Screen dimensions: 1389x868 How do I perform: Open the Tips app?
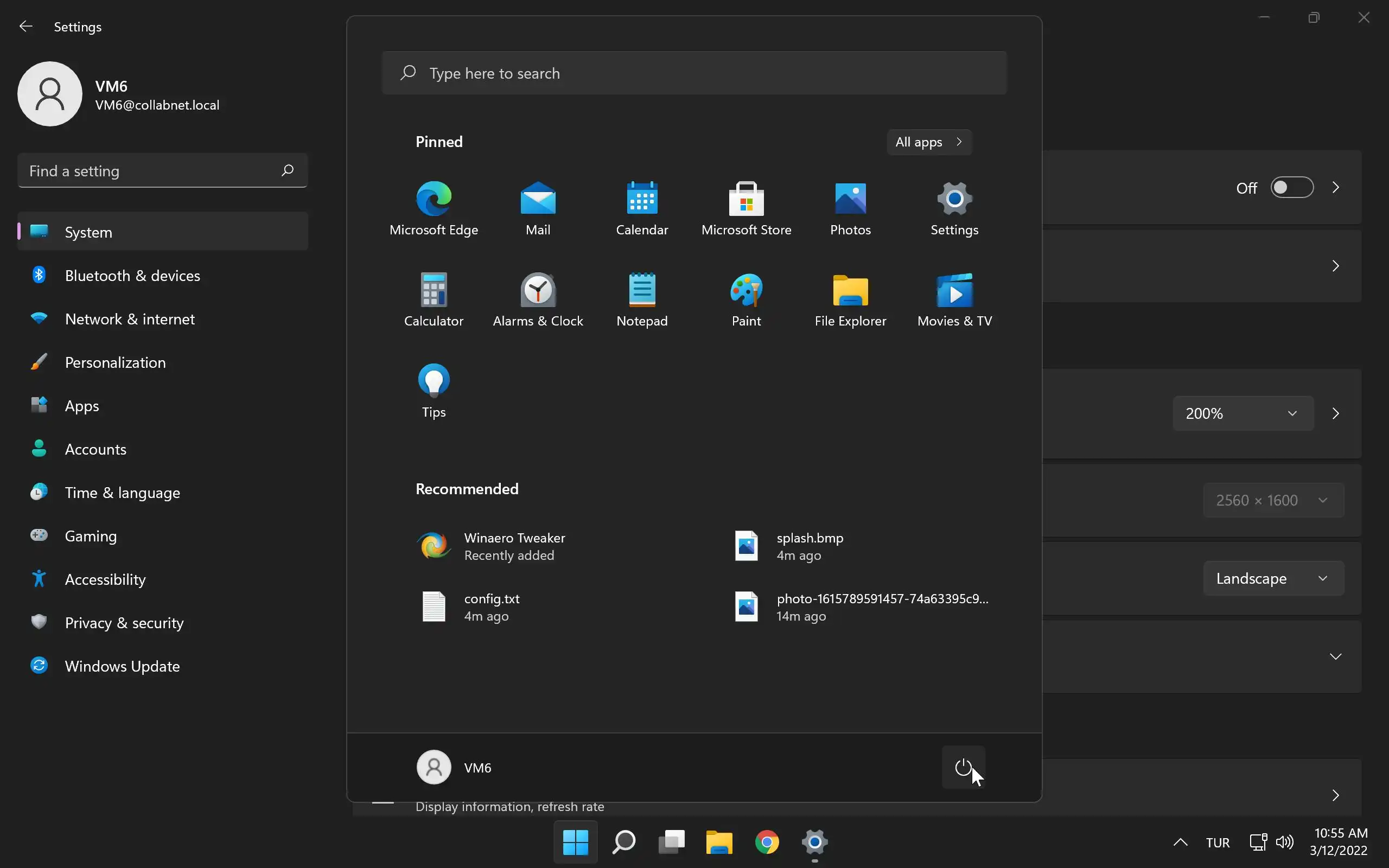coord(434,391)
